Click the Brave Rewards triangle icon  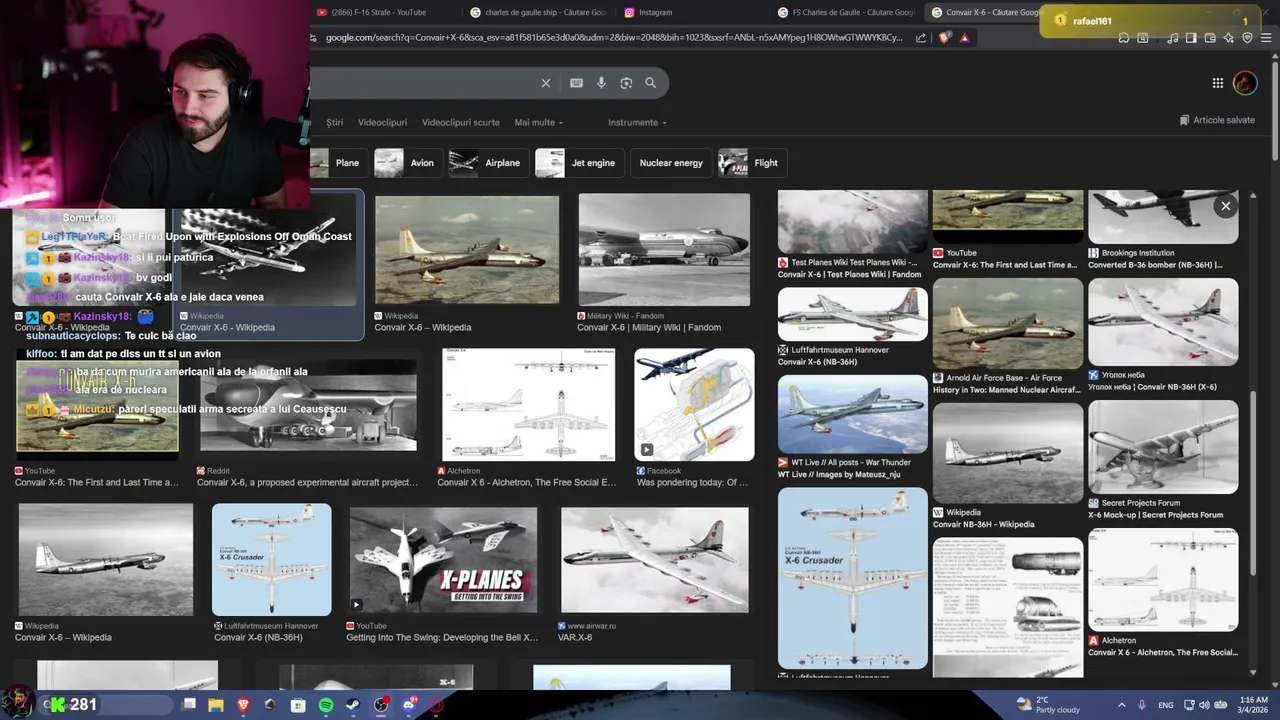(964, 38)
